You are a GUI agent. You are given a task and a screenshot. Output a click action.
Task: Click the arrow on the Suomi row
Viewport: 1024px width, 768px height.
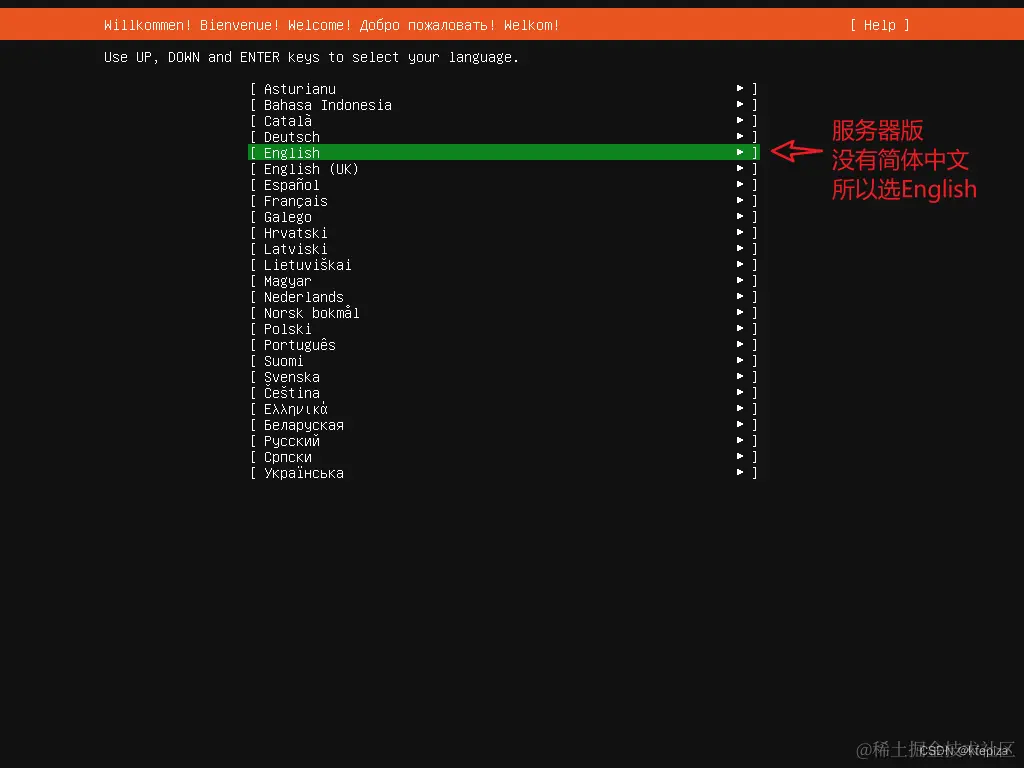point(740,360)
